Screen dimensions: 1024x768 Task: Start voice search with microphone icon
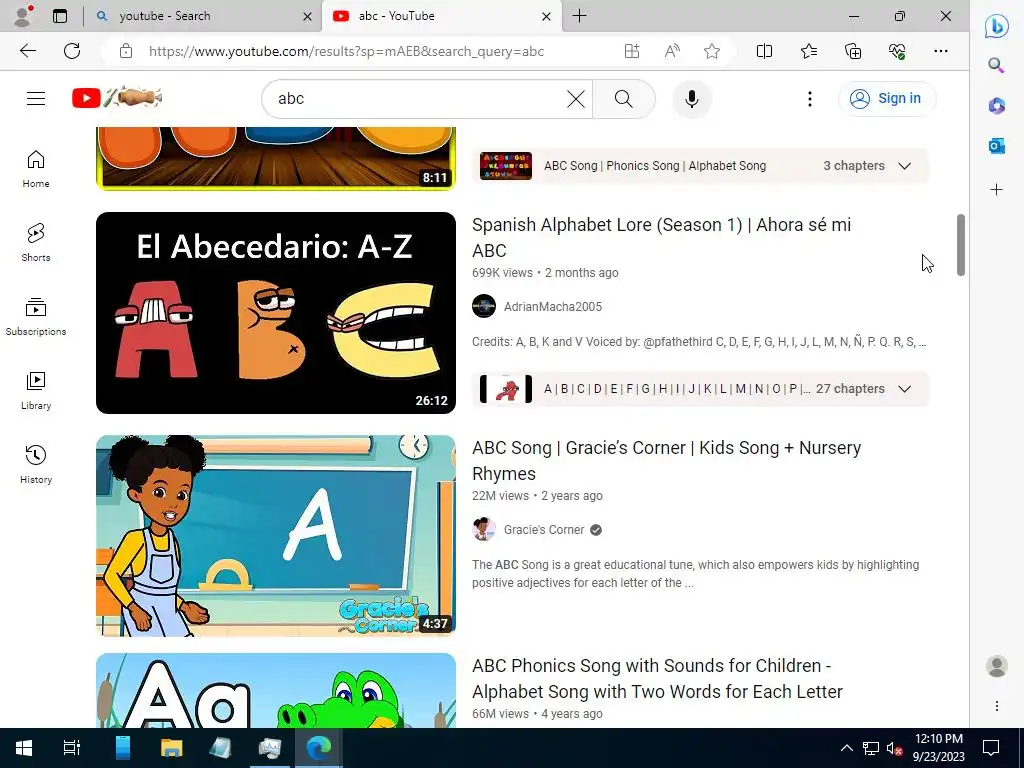(692, 99)
